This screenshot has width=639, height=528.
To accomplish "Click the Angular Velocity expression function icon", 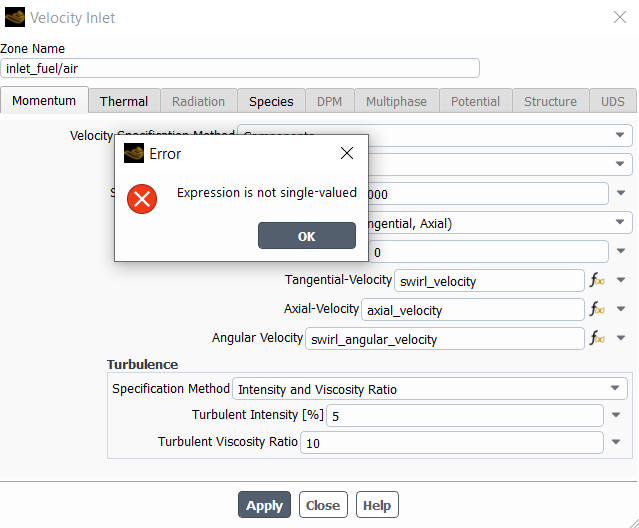I will click(x=598, y=339).
